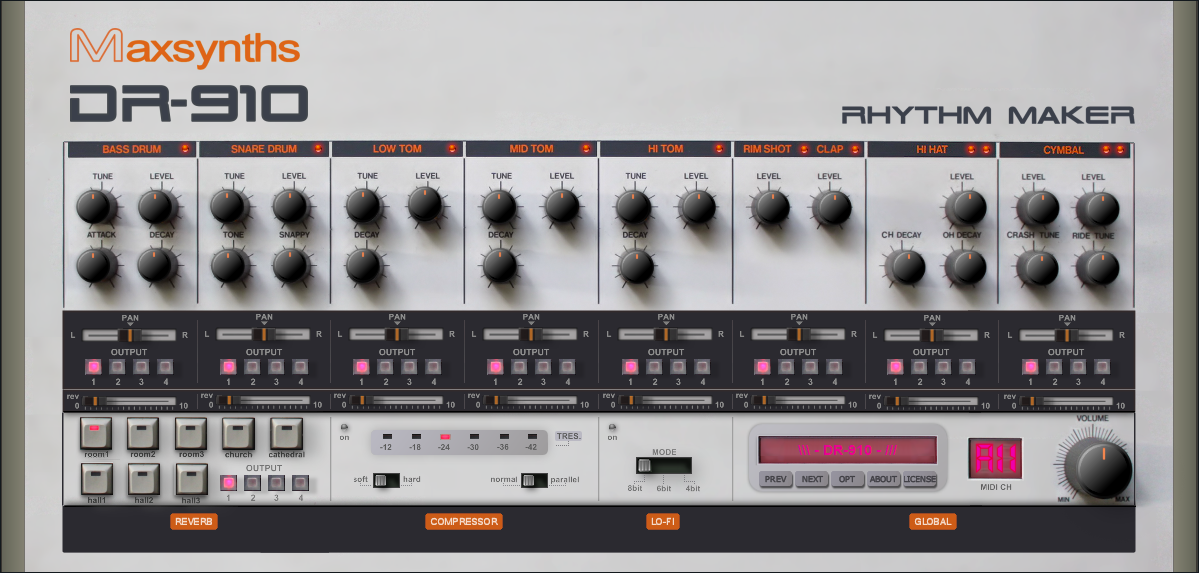This screenshot has height=573, width=1199.
Task: Toggle the compressor soft/hard switch
Action: coord(386,480)
